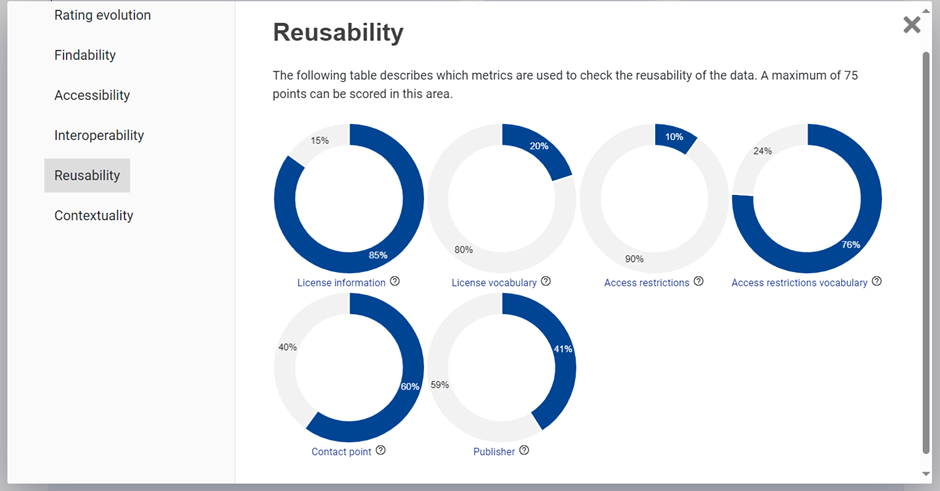940x491 pixels.
Task: Click the License vocabulary label link
Action: point(494,283)
